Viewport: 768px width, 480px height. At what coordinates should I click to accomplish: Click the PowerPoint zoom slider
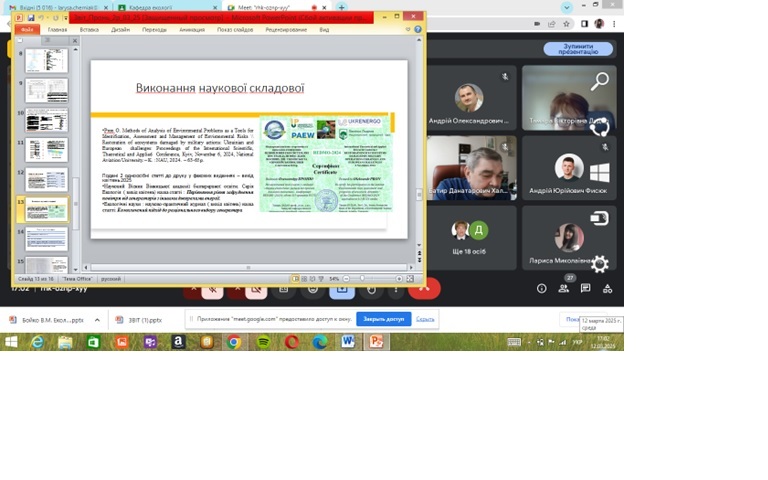click(x=362, y=278)
